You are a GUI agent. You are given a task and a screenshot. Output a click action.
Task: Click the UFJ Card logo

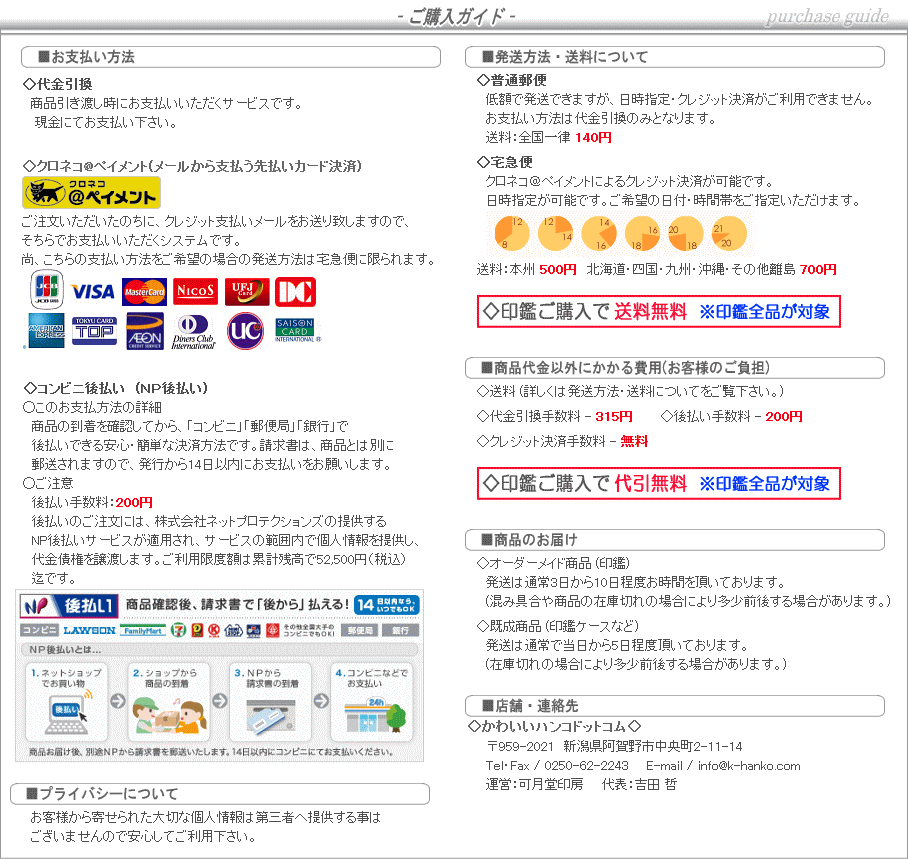click(246, 291)
